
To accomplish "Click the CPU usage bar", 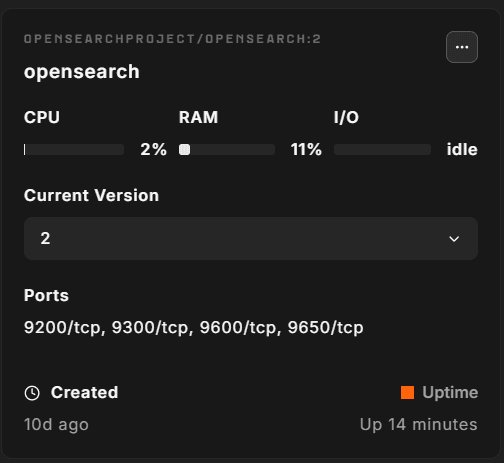I will coord(74,150).
